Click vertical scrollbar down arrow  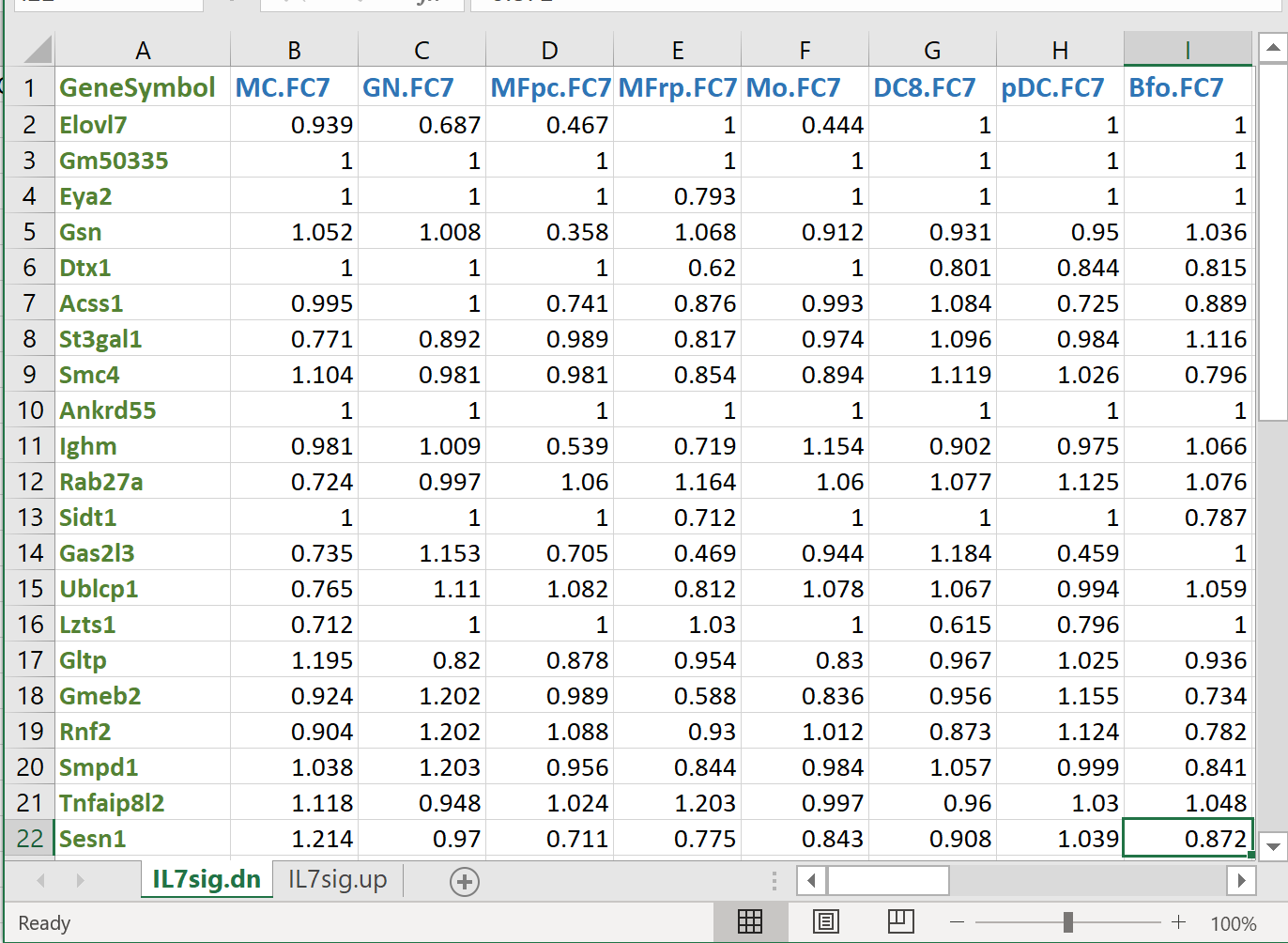[x=1272, y=845]
